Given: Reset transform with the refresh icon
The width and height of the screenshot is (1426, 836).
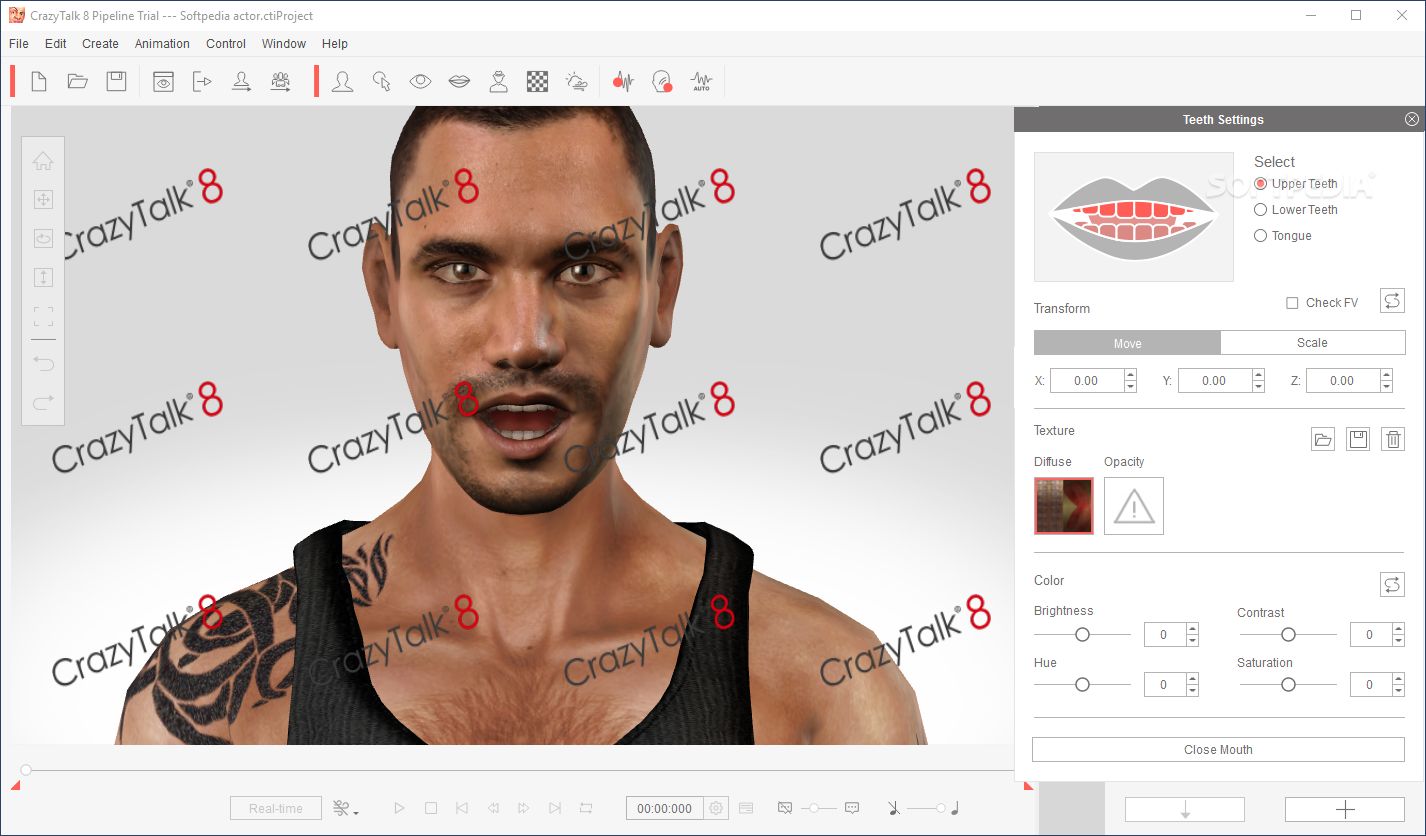Looking at the screenshot, I should click(1392, 301).
